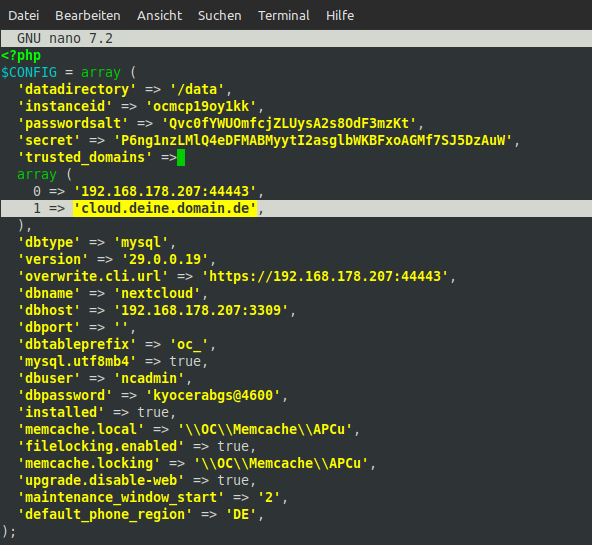Click the 'dbtype' key
592x545 pixels.
(x=49, y=242)
